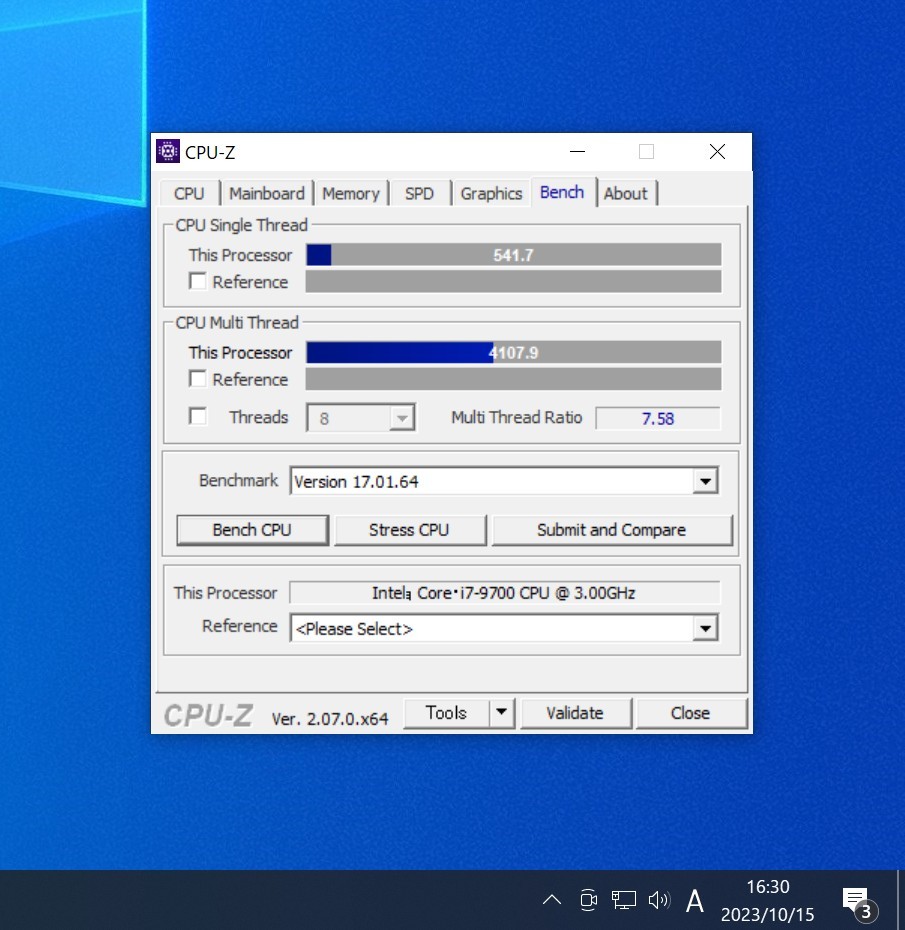Viewport: 905px width, 930px height.
Task: Enable Single Thread Reference checkbox
Action: 197,281
